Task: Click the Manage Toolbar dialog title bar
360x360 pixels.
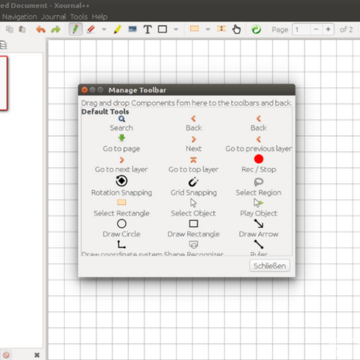Action: pos(187,90)
